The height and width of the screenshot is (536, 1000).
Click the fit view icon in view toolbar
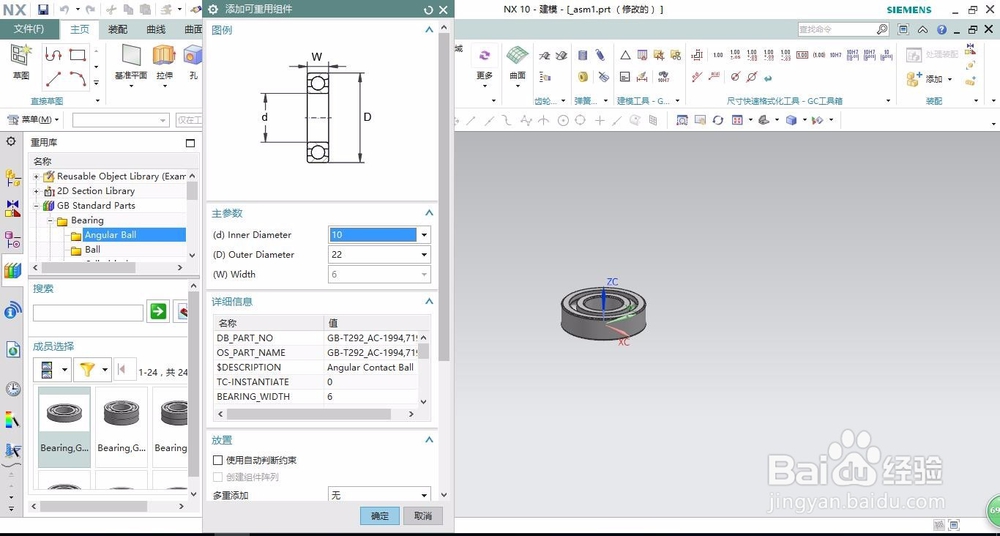682,120
